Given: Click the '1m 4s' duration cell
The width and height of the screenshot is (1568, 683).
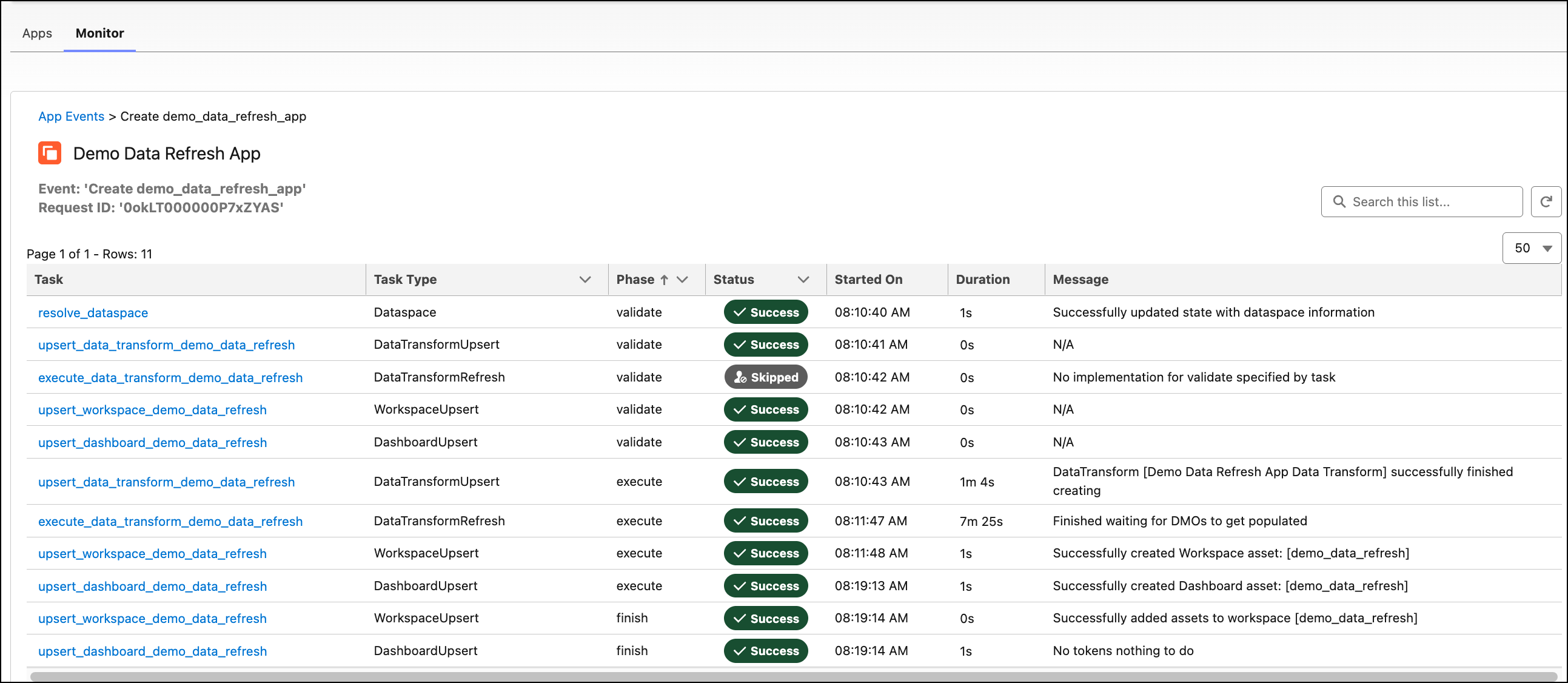Looking at the screenshot, I should [977, 482].
